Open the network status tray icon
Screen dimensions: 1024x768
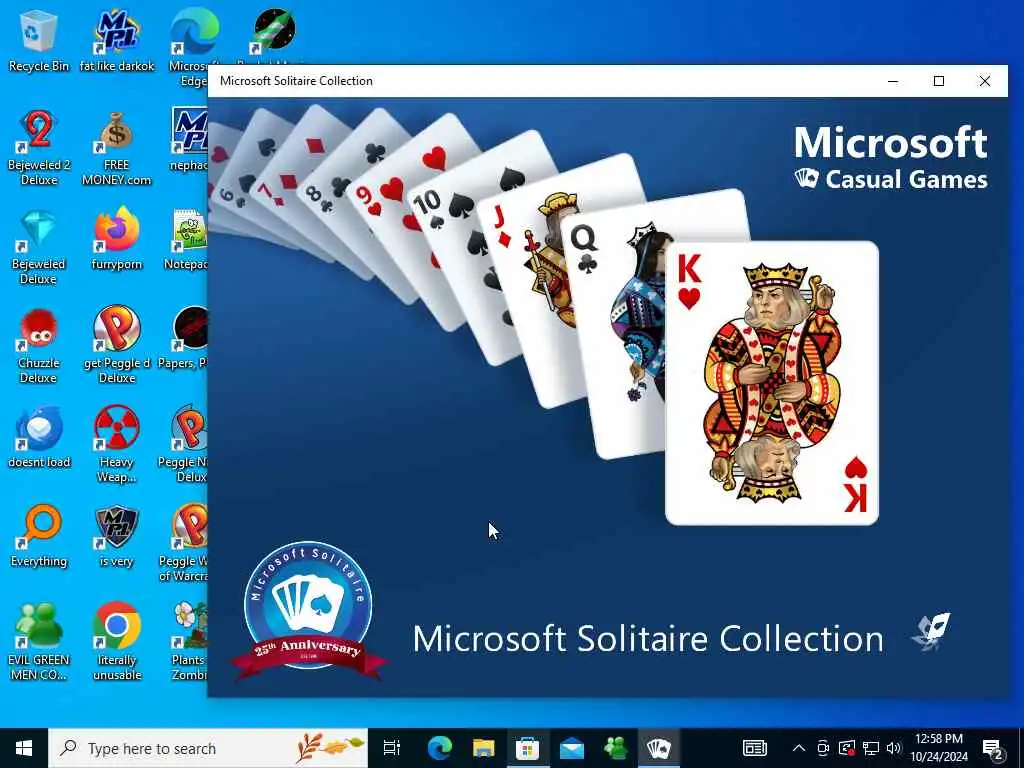[x=871, y=748]
